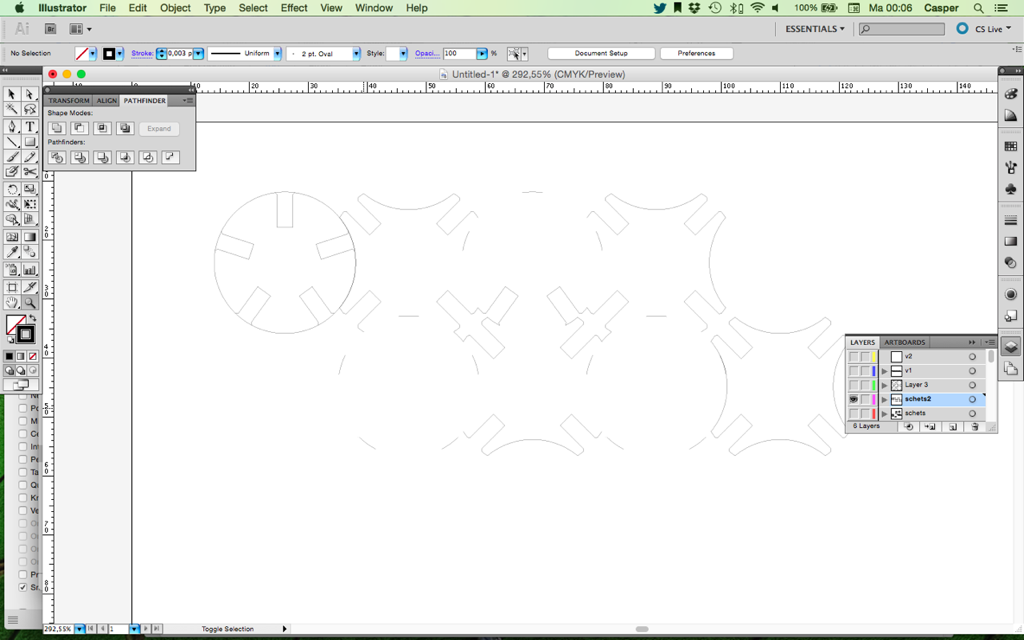Image resolution: width=1024 pixels, height=640 pixels.
Task: Toggle lock on Layer 3
Action: point(865,385)
